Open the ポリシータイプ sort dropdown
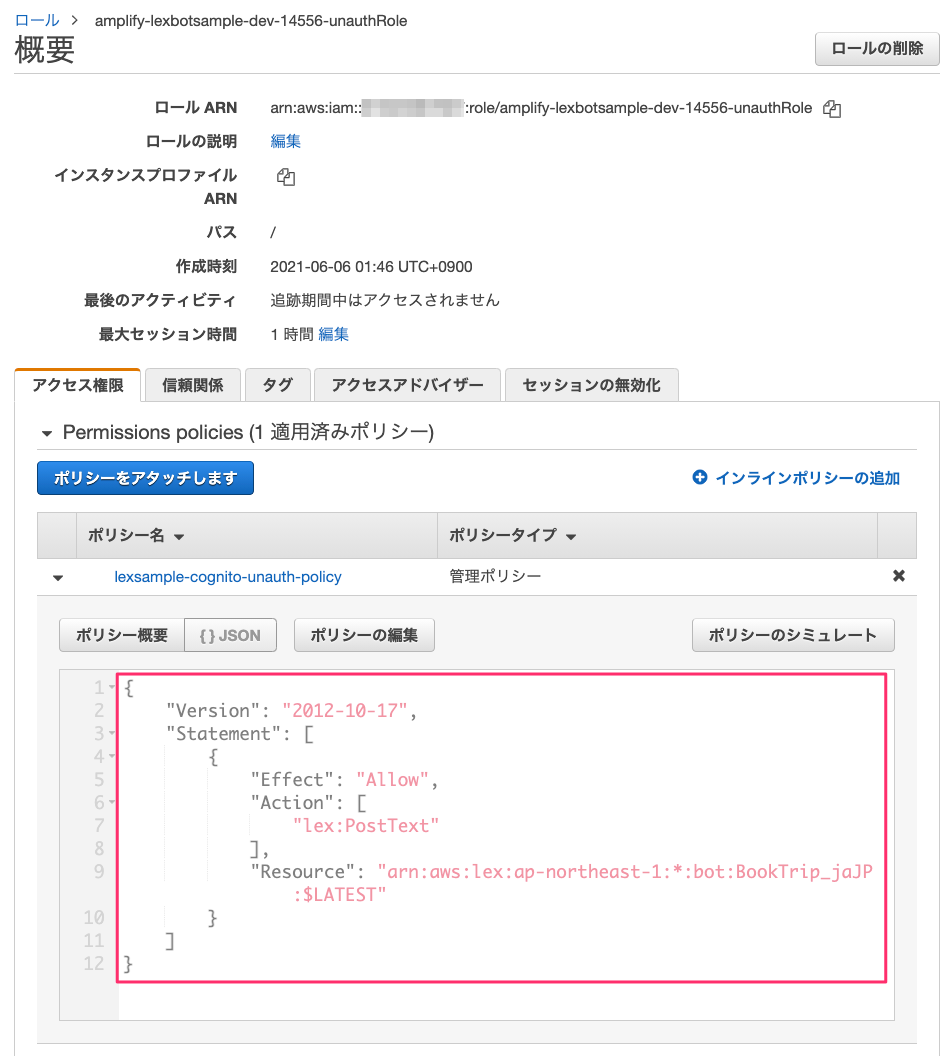 [x=570, y=535]
